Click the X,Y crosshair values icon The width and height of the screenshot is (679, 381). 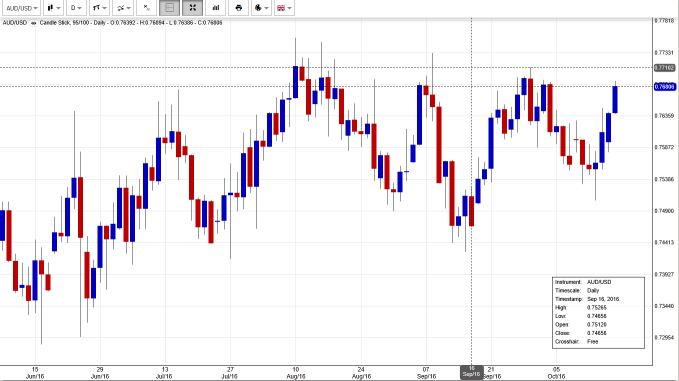(x=146, y=8)
